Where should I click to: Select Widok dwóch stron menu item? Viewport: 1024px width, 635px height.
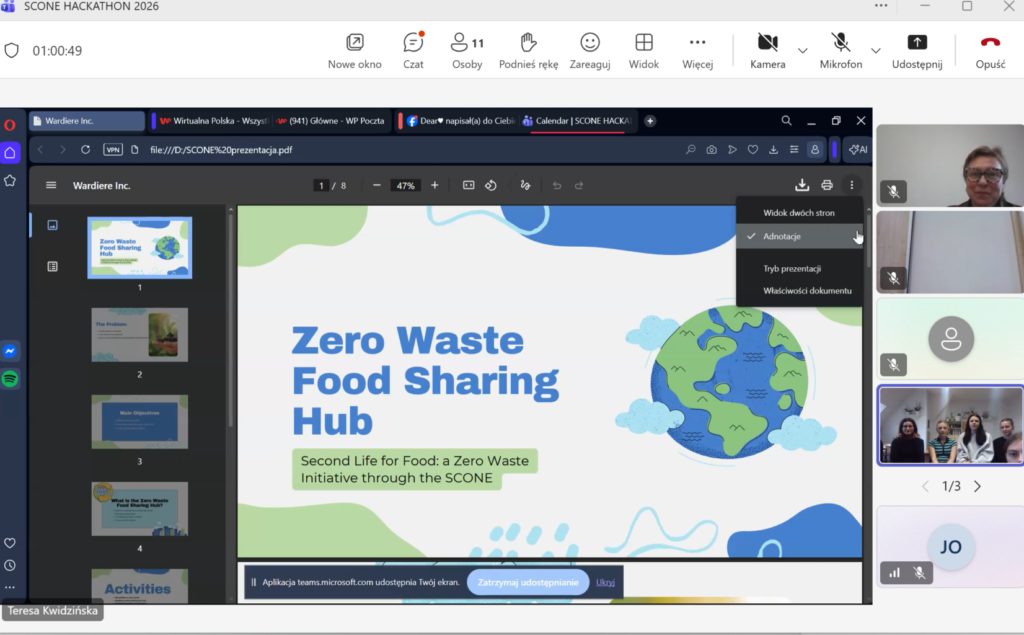798,213
